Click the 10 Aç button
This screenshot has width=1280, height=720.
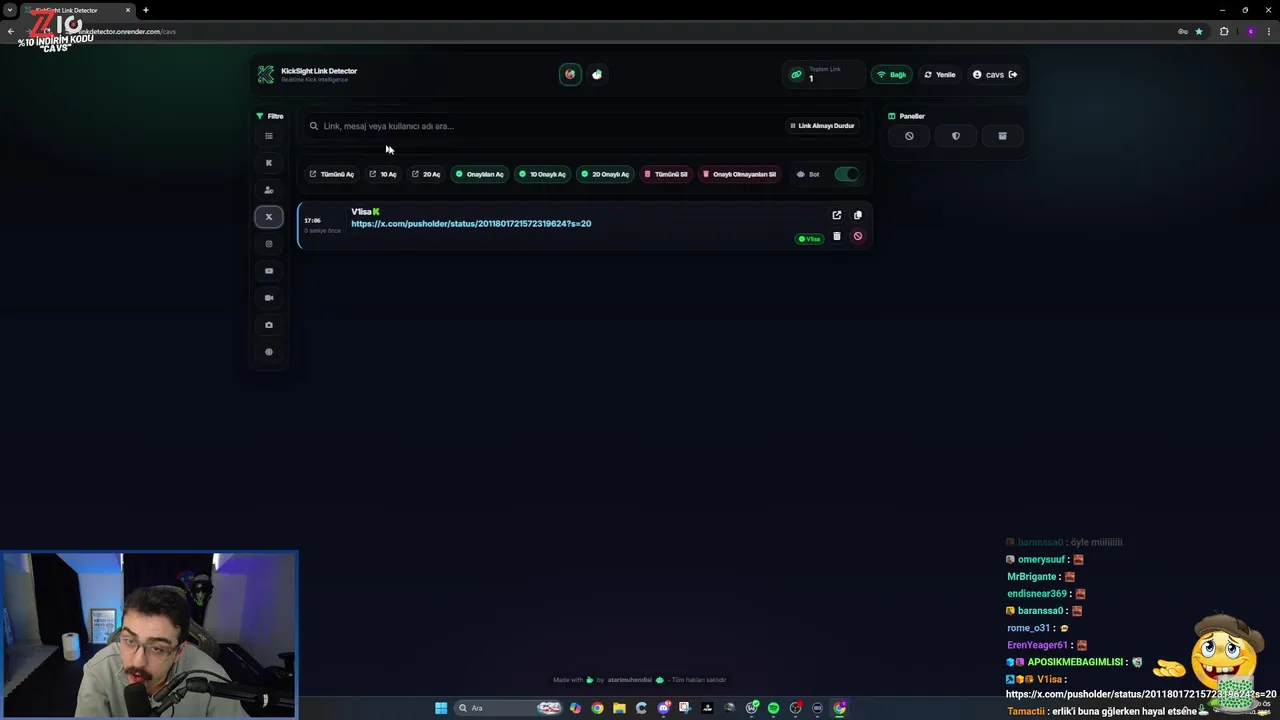coord(383,174)
